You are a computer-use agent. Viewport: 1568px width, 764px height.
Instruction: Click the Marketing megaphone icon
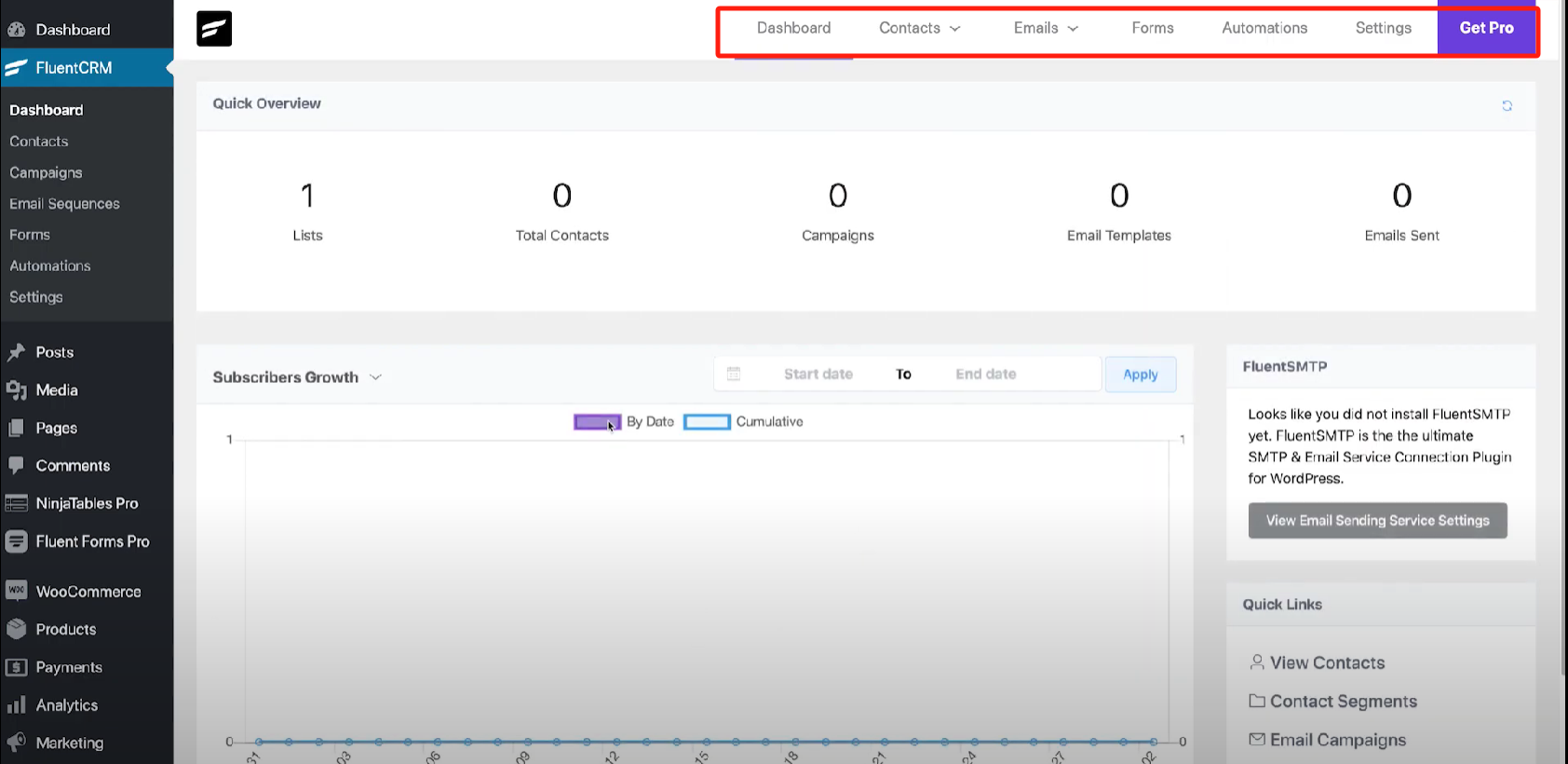tap(16, 743)
